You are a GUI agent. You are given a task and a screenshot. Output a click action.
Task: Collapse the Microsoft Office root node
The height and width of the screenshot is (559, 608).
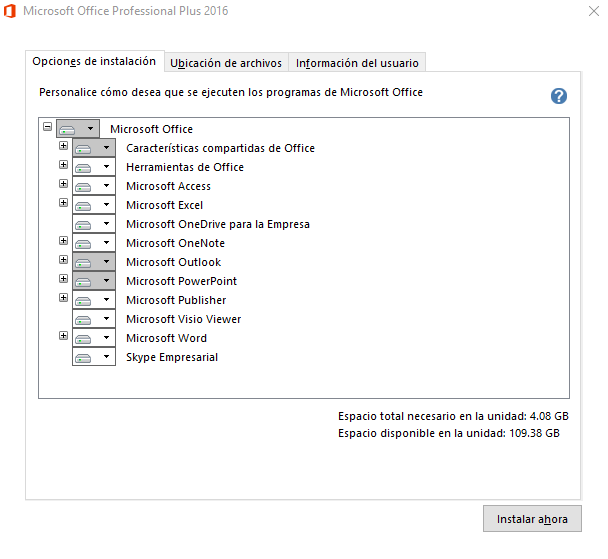tap(47, 126)
